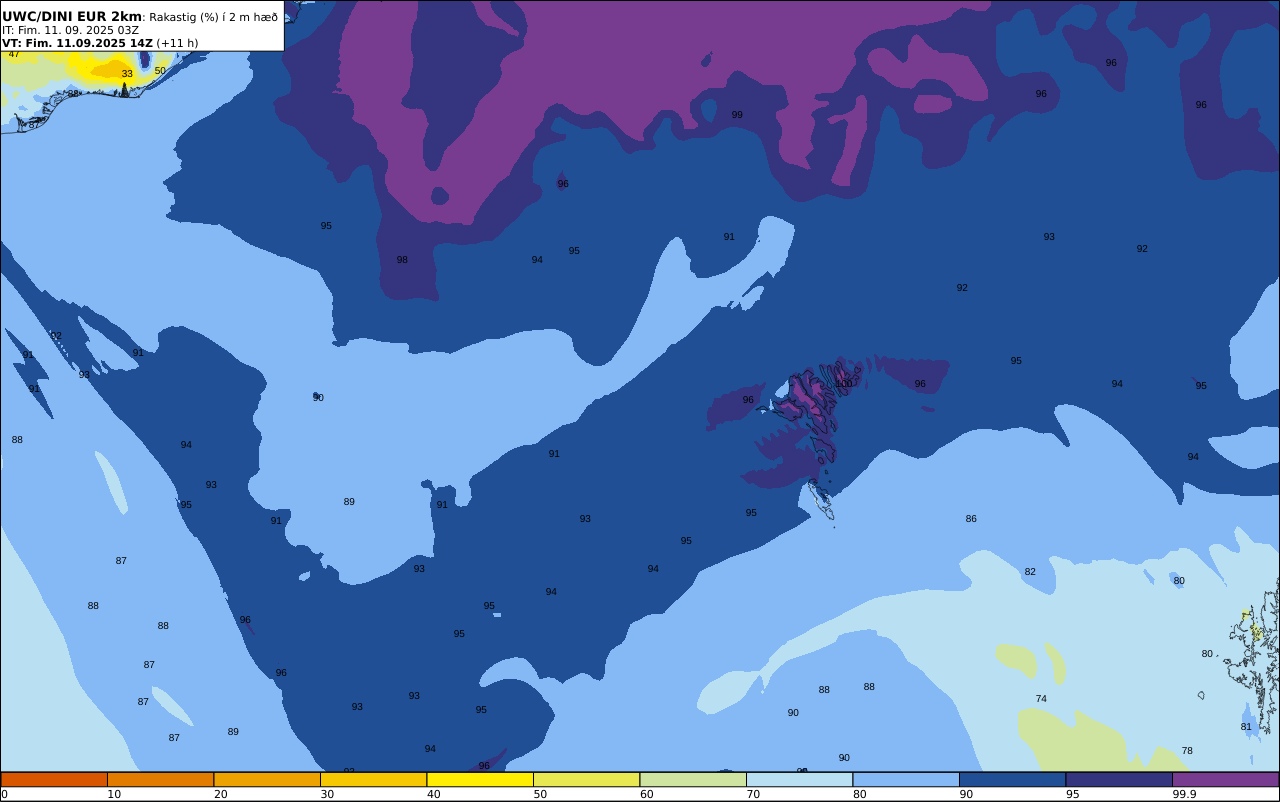Click the 'VT: Fim. 11.09.2025 14Z' line
Screen dimensions: 1280x802
77,43
